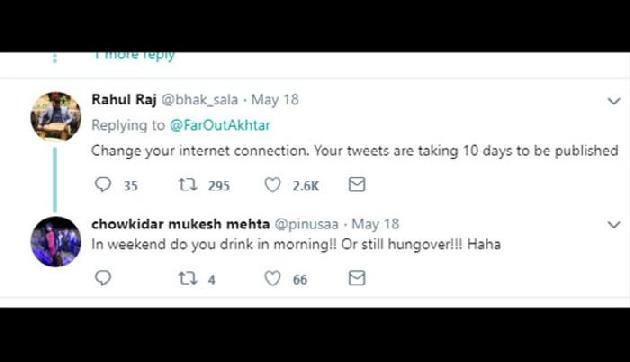Image resolution: width=630 pixels, height=362 pixels.
Task: Retweet Rahul Raj's internet connection tweet
Action: pyautogui.click(x=188, y=185)
